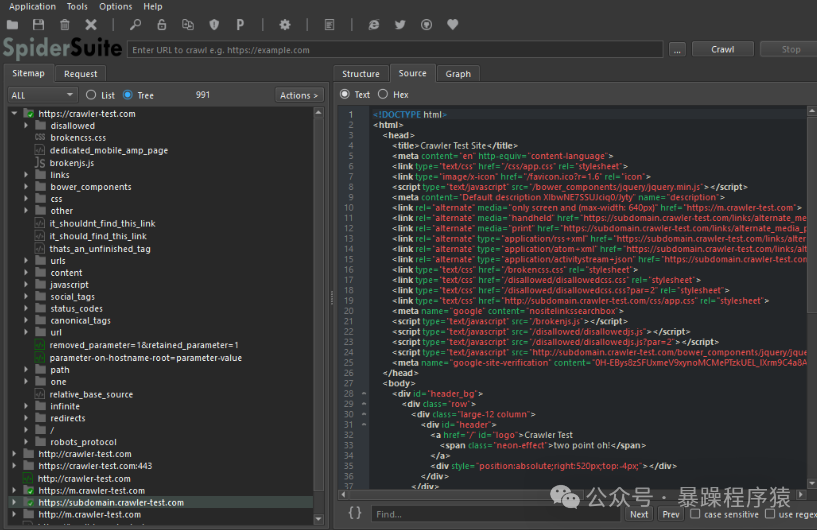The image size is (817, 530).
Task: Click the padlock icon in toolbar
Action: [x=162, y=24]
